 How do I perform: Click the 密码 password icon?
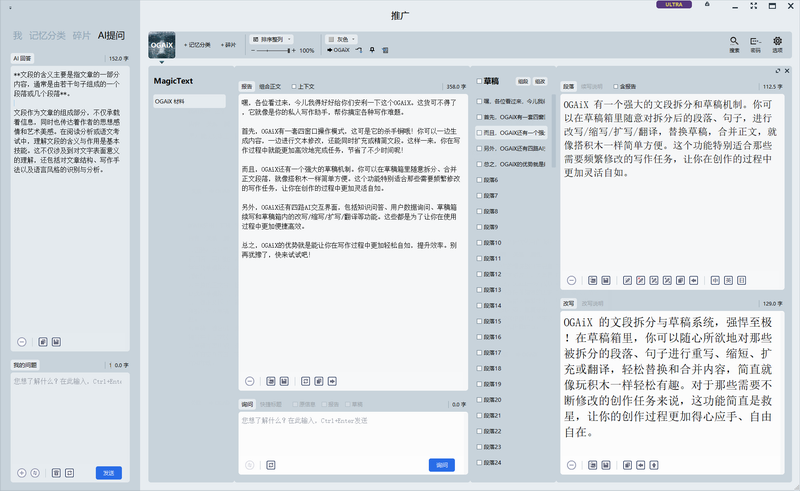point(755,42)
